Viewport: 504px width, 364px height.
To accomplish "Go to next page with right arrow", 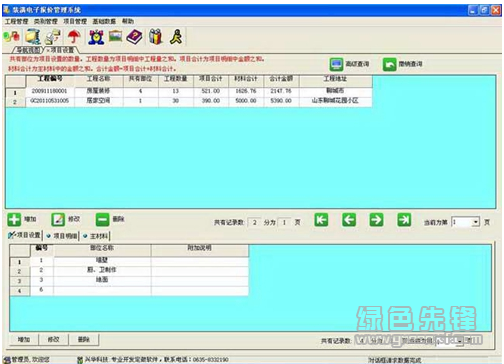I will tap(376, 220).
